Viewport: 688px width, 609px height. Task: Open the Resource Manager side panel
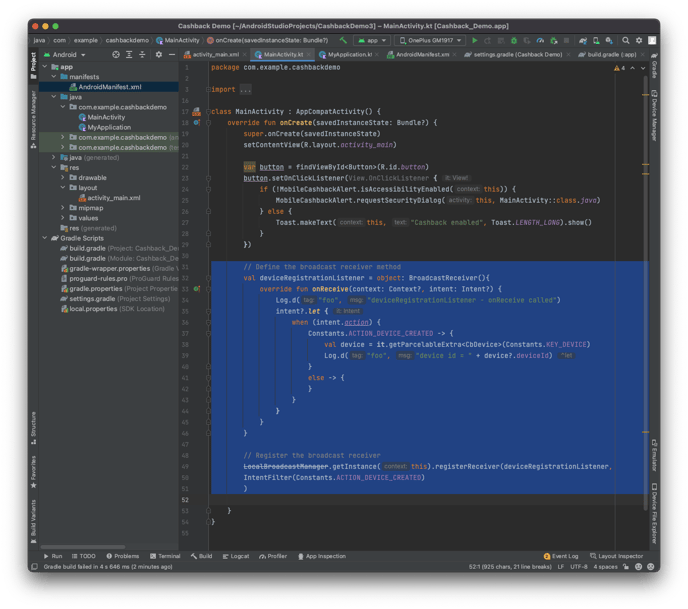[x=33, y=113]
